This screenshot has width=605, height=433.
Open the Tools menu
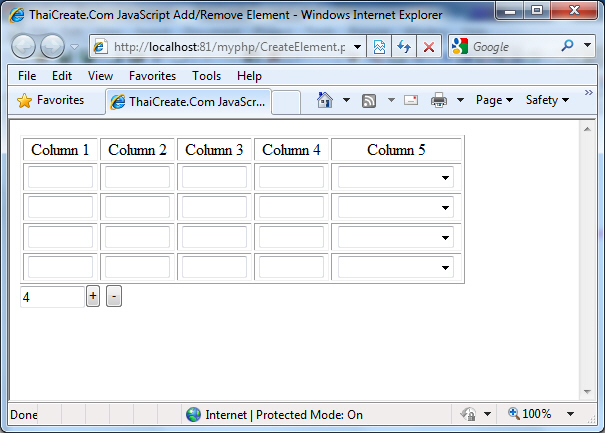206,76
